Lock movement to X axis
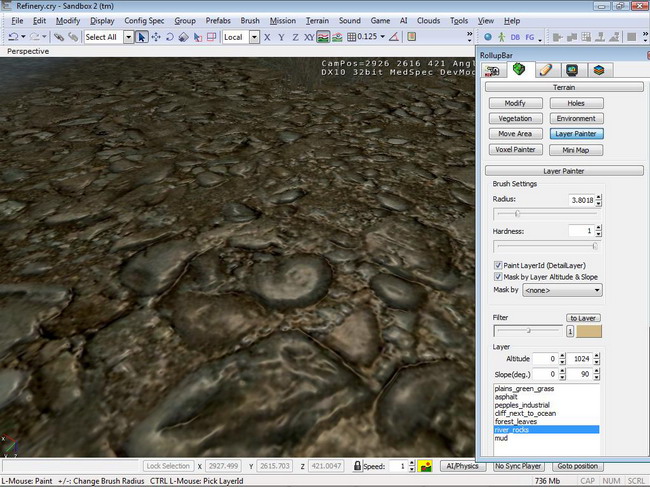This screenshot has width=650, height=487. click(267, 37)
